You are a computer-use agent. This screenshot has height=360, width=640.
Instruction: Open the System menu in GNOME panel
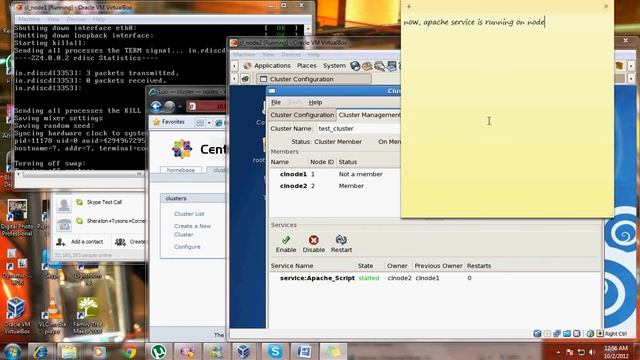point(334,66)
